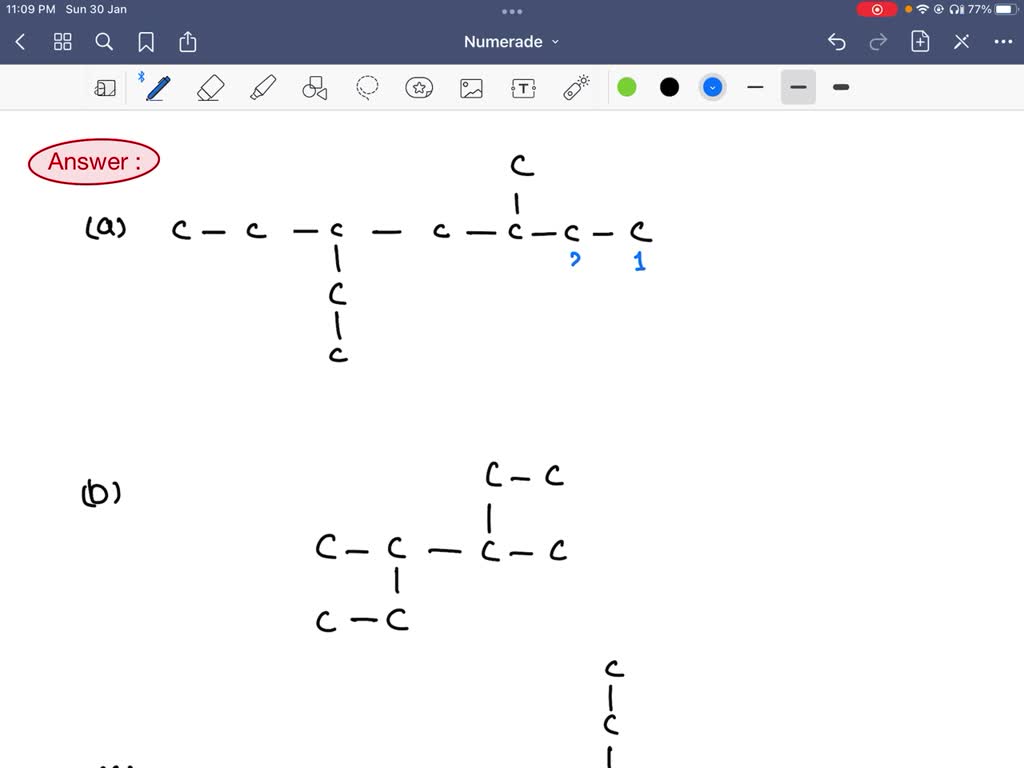Open the Numerade title dropdown

[511, 42]
